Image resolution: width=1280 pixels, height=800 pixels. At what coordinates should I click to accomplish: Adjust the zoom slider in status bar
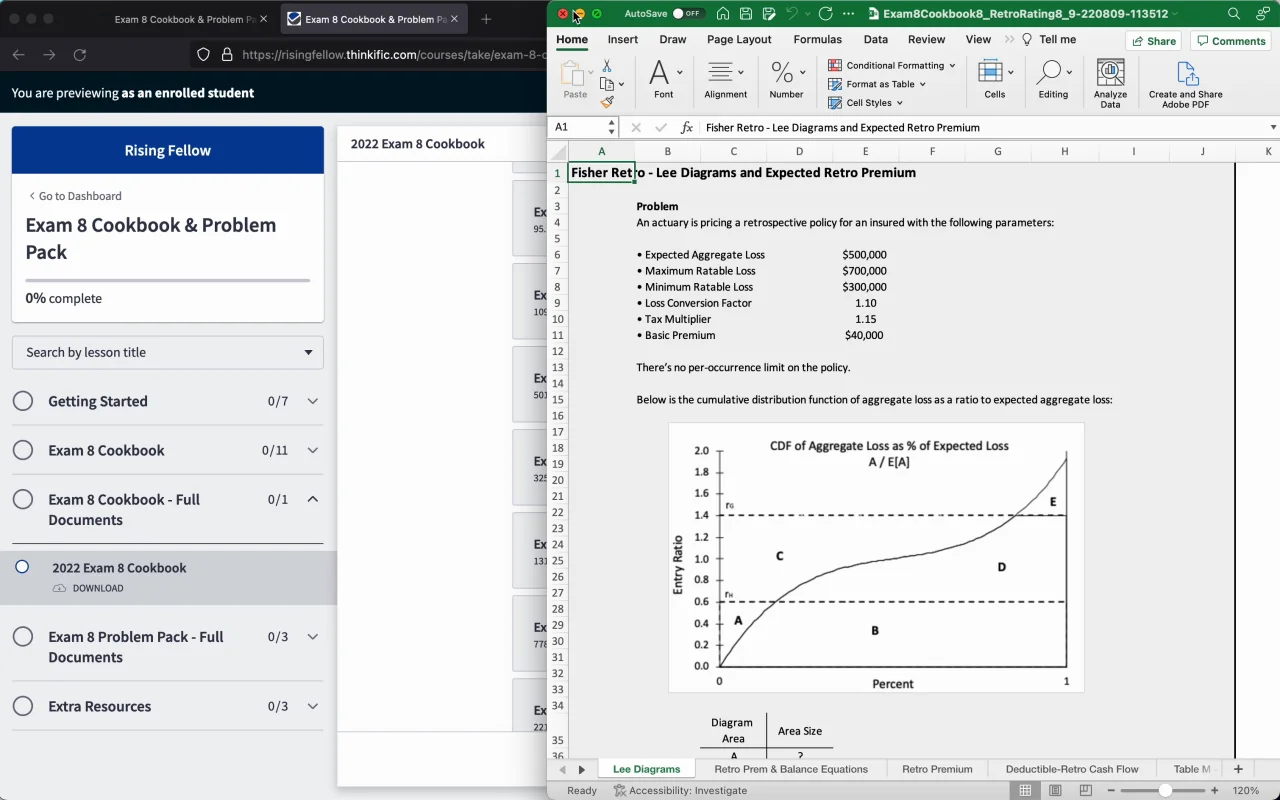click(x=1165, y=791)
